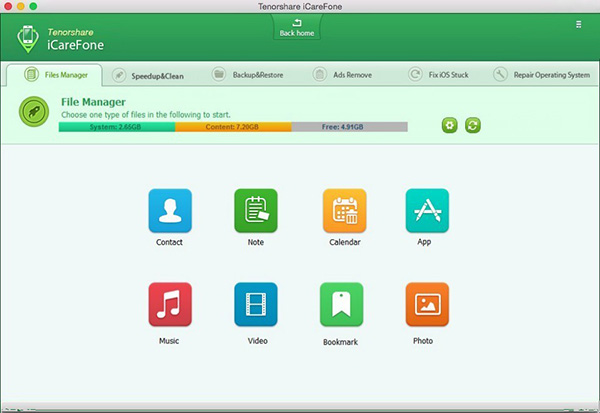Click the green macOS zoom button
Screen dimensions: 600x413
point(33,6)
